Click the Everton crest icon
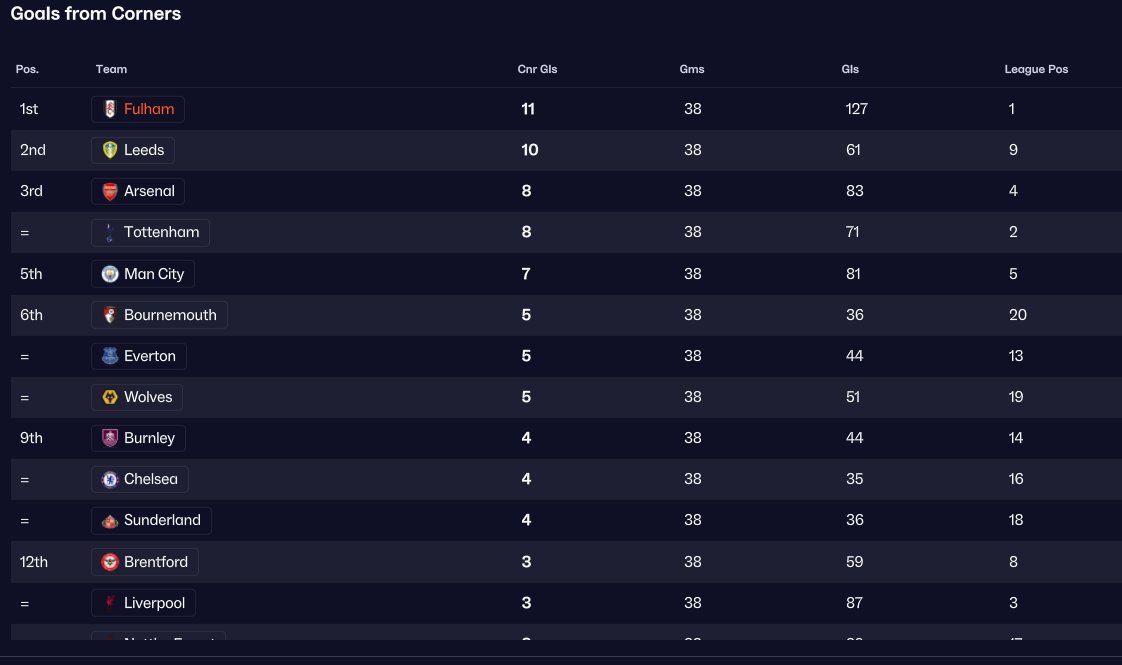The width and height of the screenshot is (1122, 665). 110,356
